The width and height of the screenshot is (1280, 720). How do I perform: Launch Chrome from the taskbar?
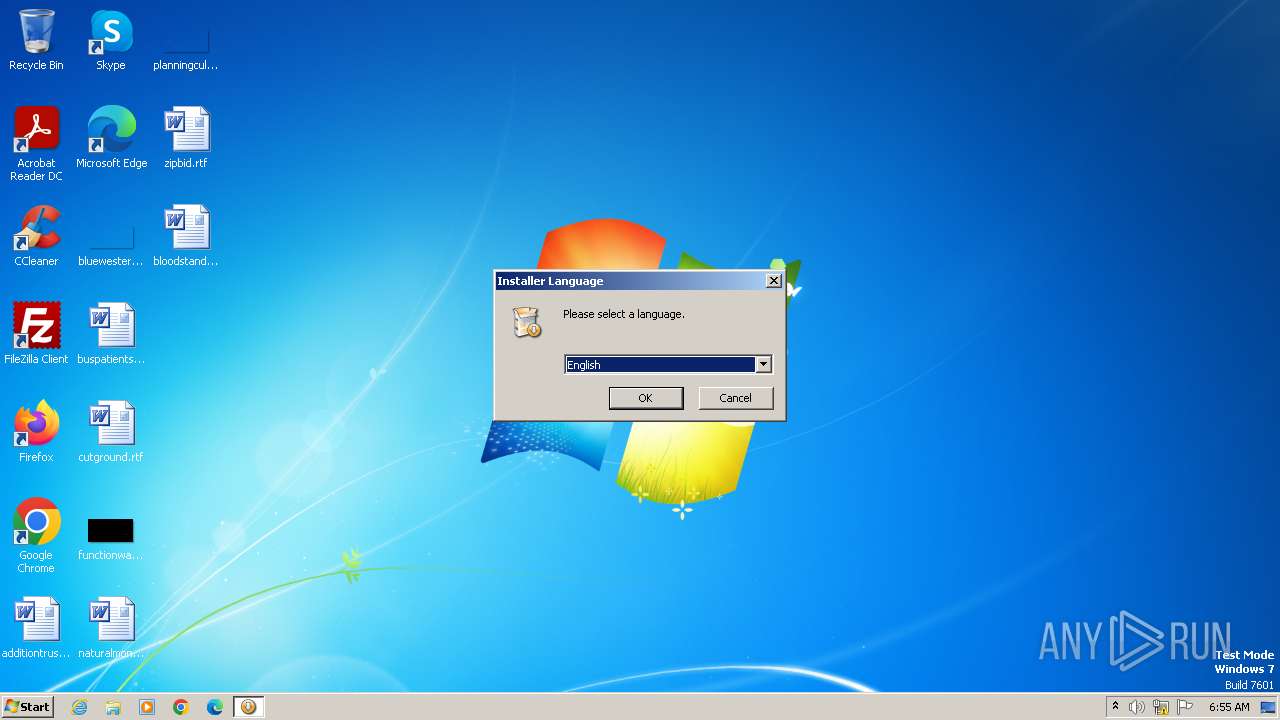click(x=181, y=707)
